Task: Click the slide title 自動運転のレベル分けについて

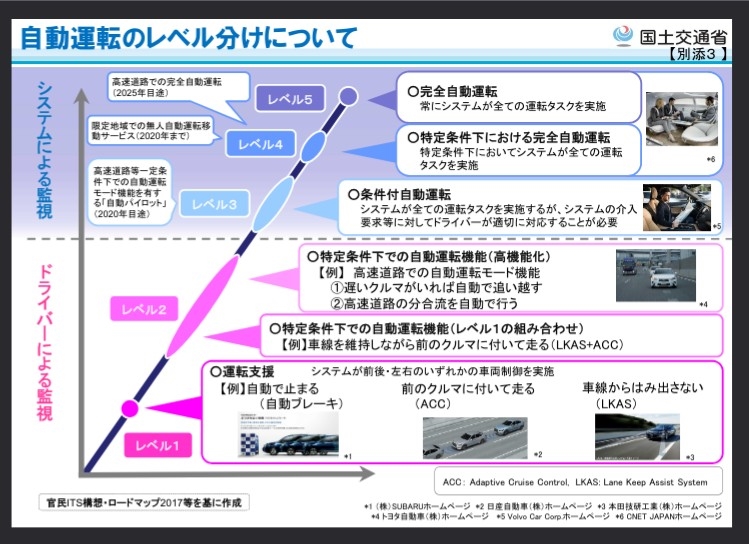Action: (189, 38)
